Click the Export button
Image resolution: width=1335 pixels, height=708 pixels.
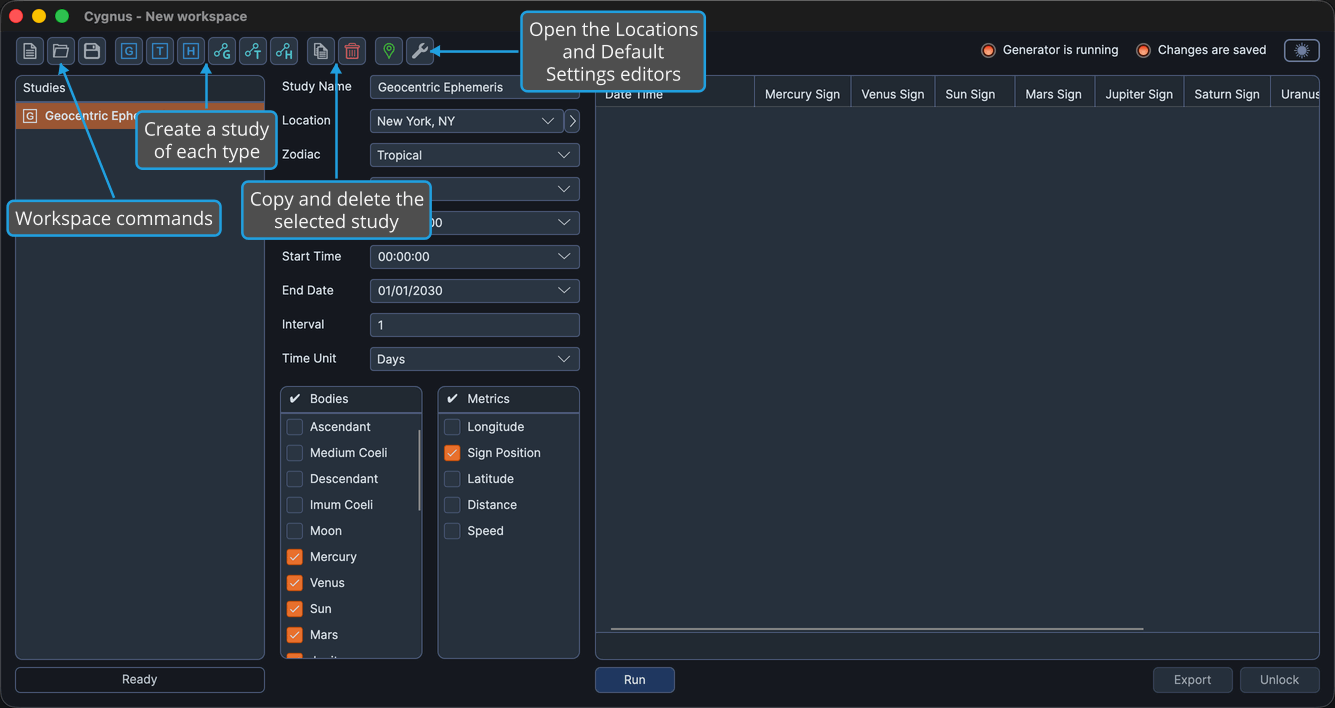coord(1192,680)
